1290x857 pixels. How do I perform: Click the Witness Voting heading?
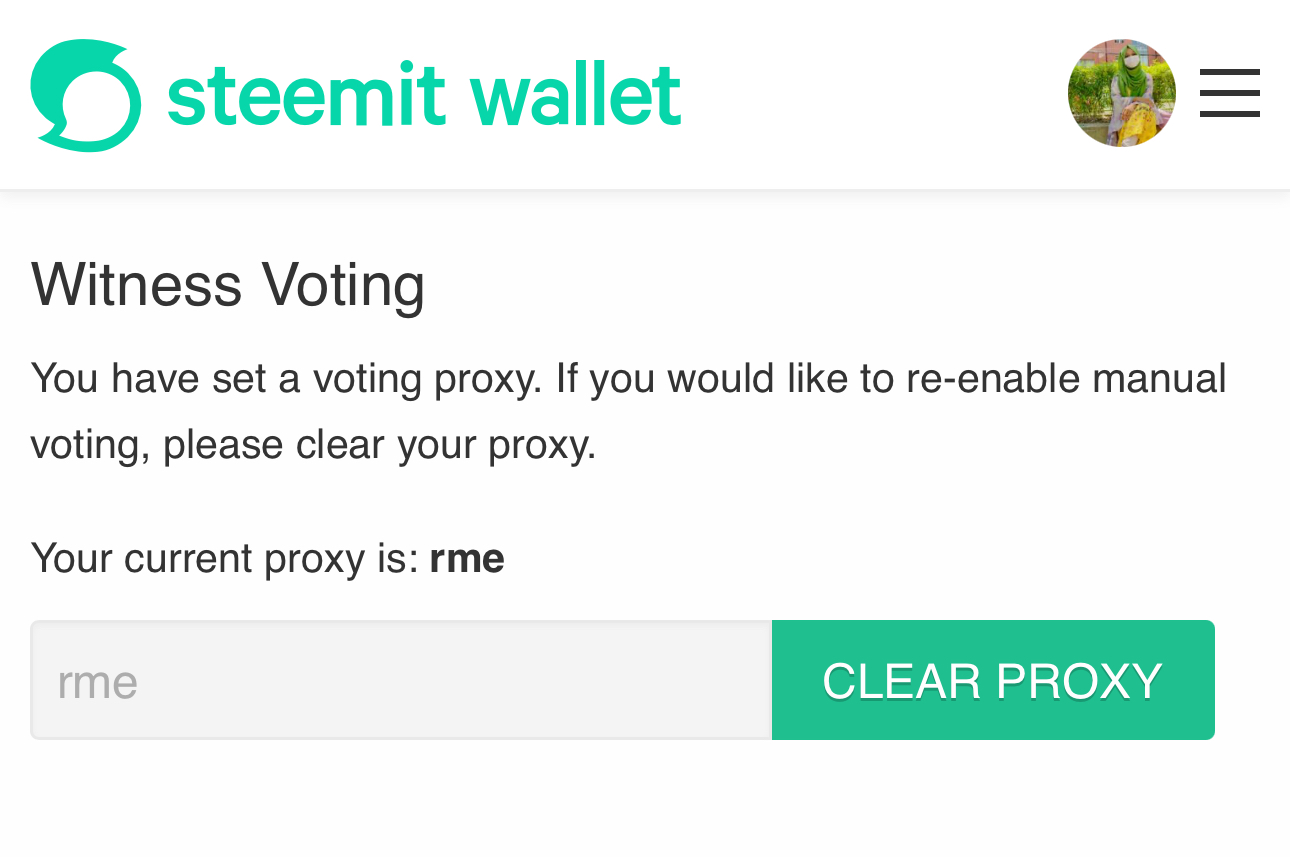(x=228, y=284)
